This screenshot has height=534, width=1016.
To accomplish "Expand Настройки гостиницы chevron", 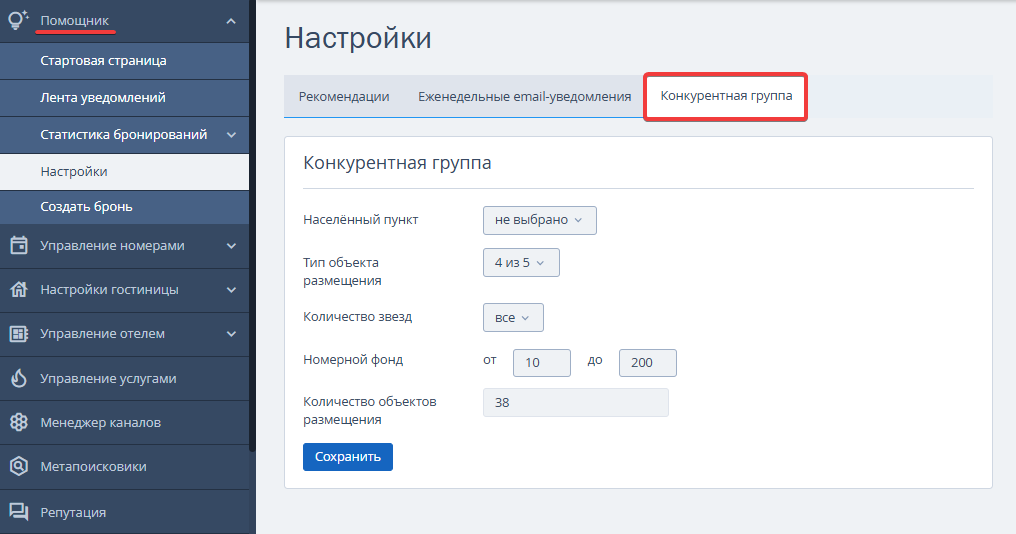I will point(231,290).
